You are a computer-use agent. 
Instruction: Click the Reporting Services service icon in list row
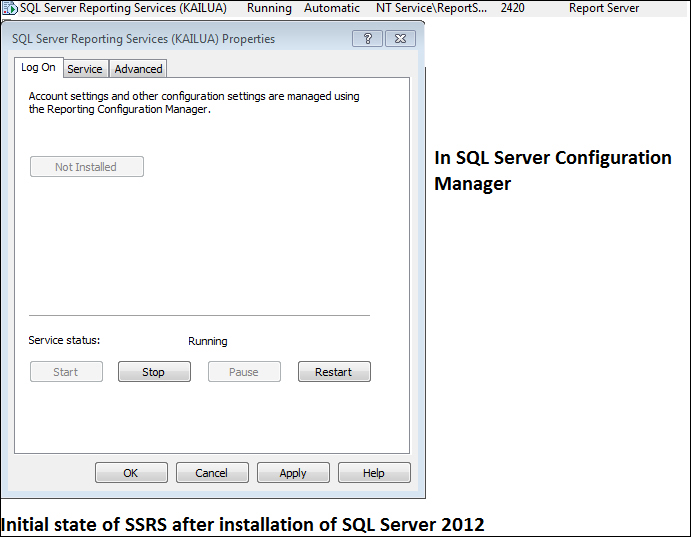(10, 8)
